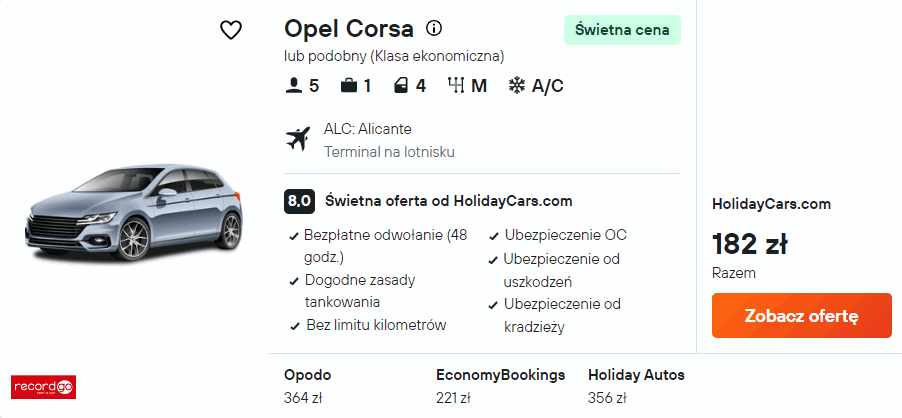
Task: Click Świetna oferta od HolidayCars.com heading
Action: pos(448,200)
